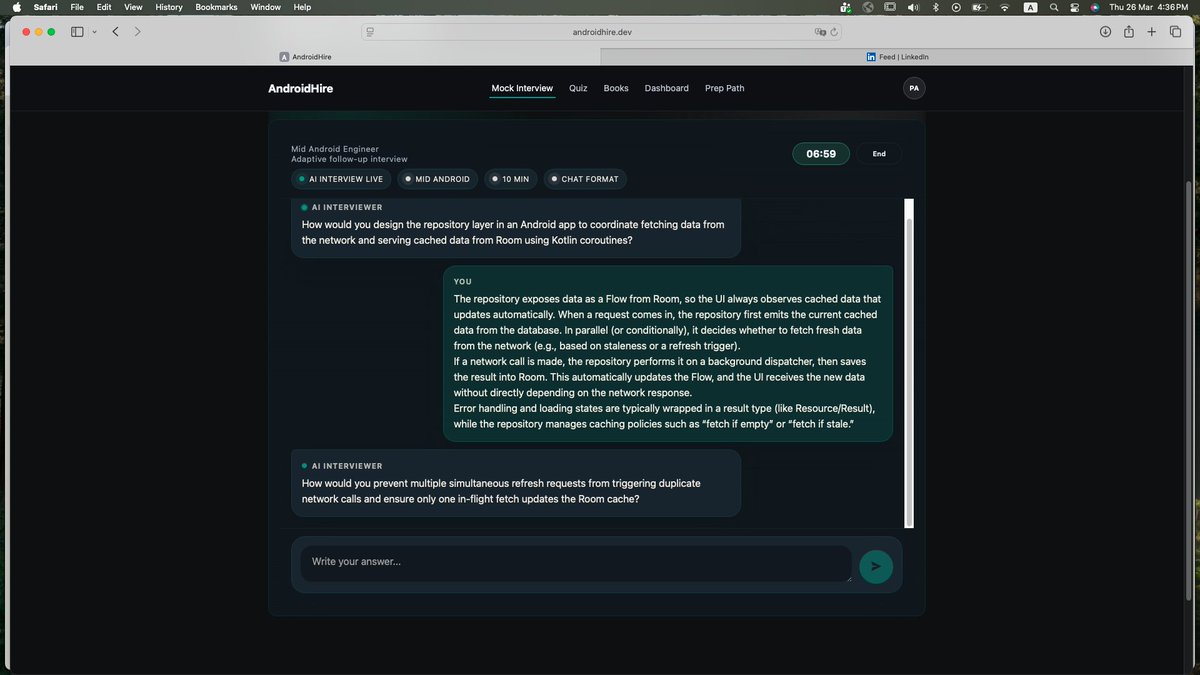Click the MID ANDROID badge

(x=437, y=179)
